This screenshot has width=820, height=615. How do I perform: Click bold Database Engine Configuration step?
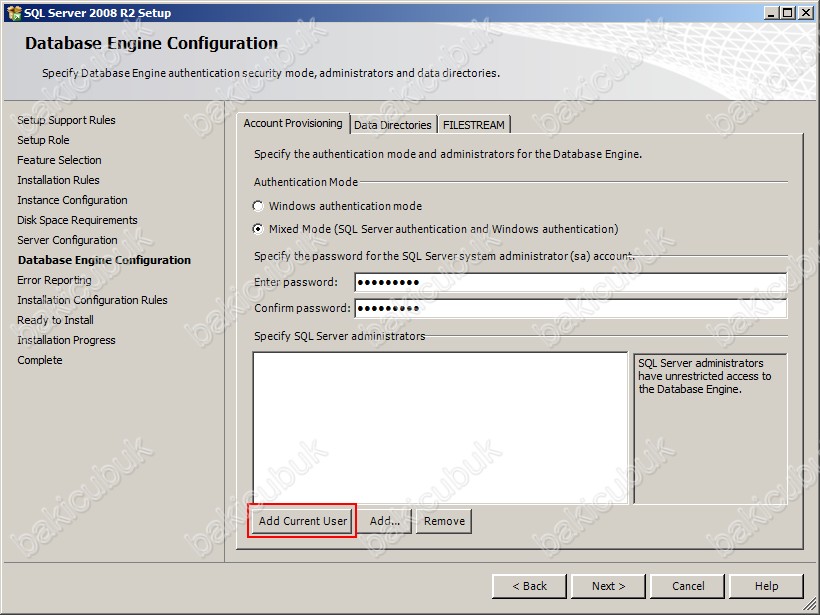[105, 260]
